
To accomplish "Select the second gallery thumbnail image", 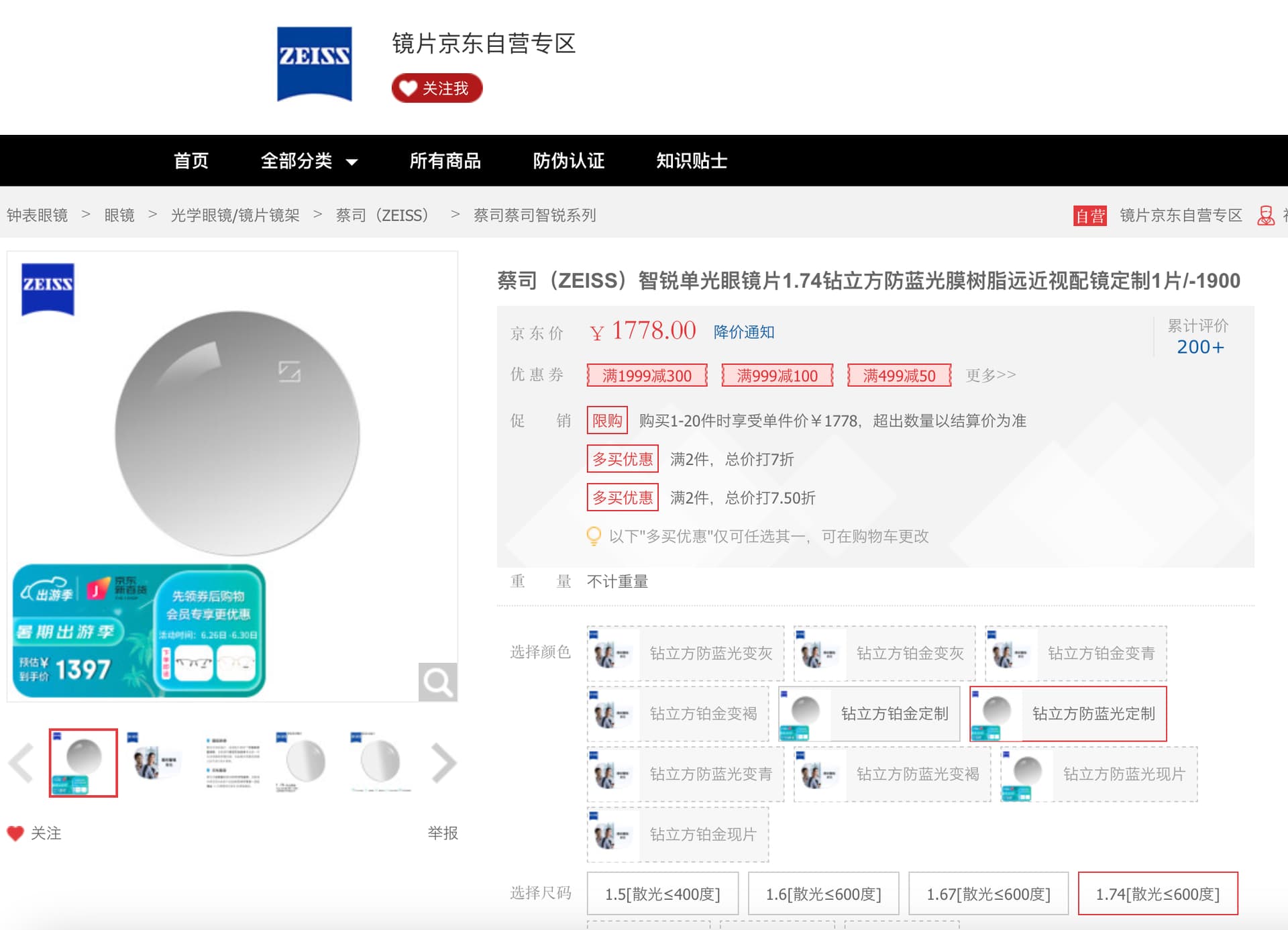I will click(x=157, y=763).
